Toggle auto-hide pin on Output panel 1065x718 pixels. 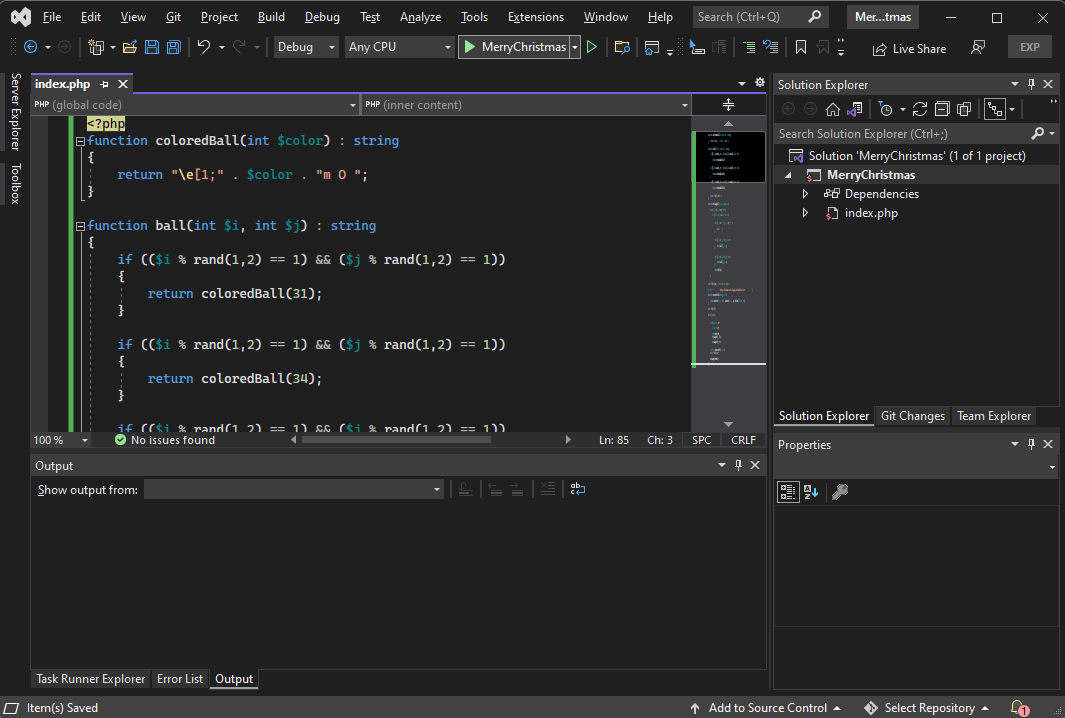[x=738, y=465]
